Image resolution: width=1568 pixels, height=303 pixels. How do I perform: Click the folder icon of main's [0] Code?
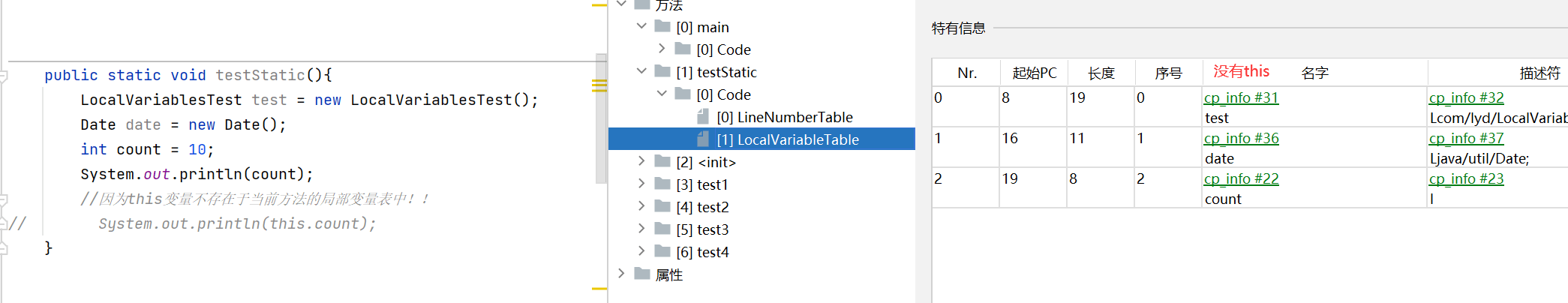(683, 49)
